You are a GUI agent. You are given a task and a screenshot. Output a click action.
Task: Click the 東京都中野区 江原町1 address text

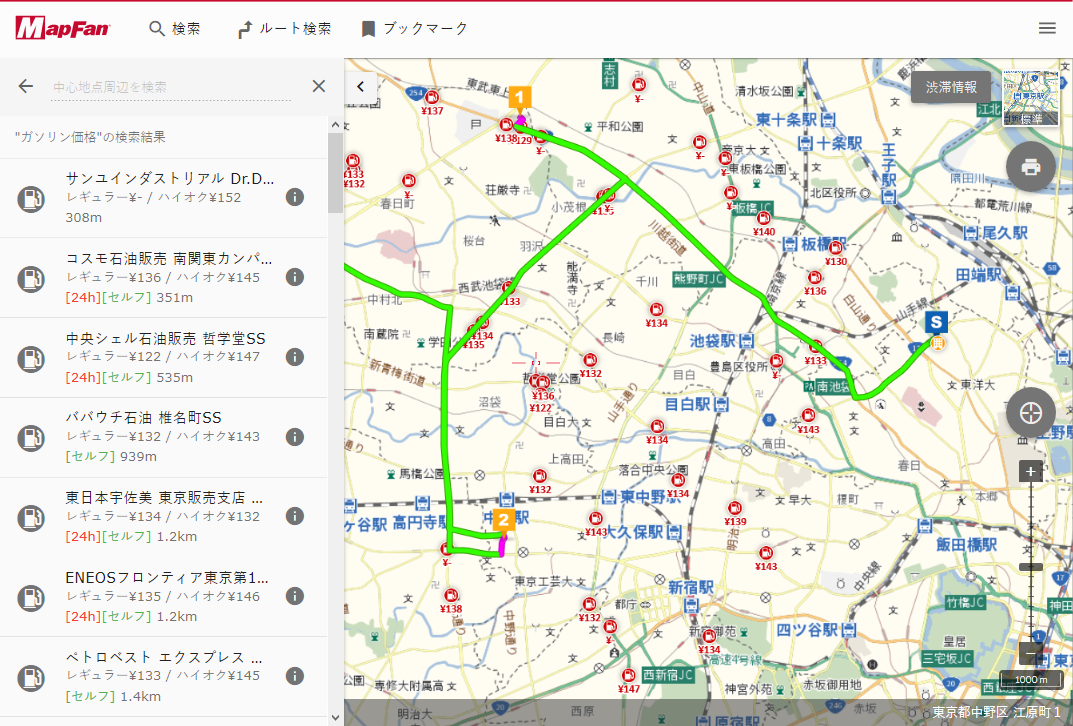click(x=996, y=712)
